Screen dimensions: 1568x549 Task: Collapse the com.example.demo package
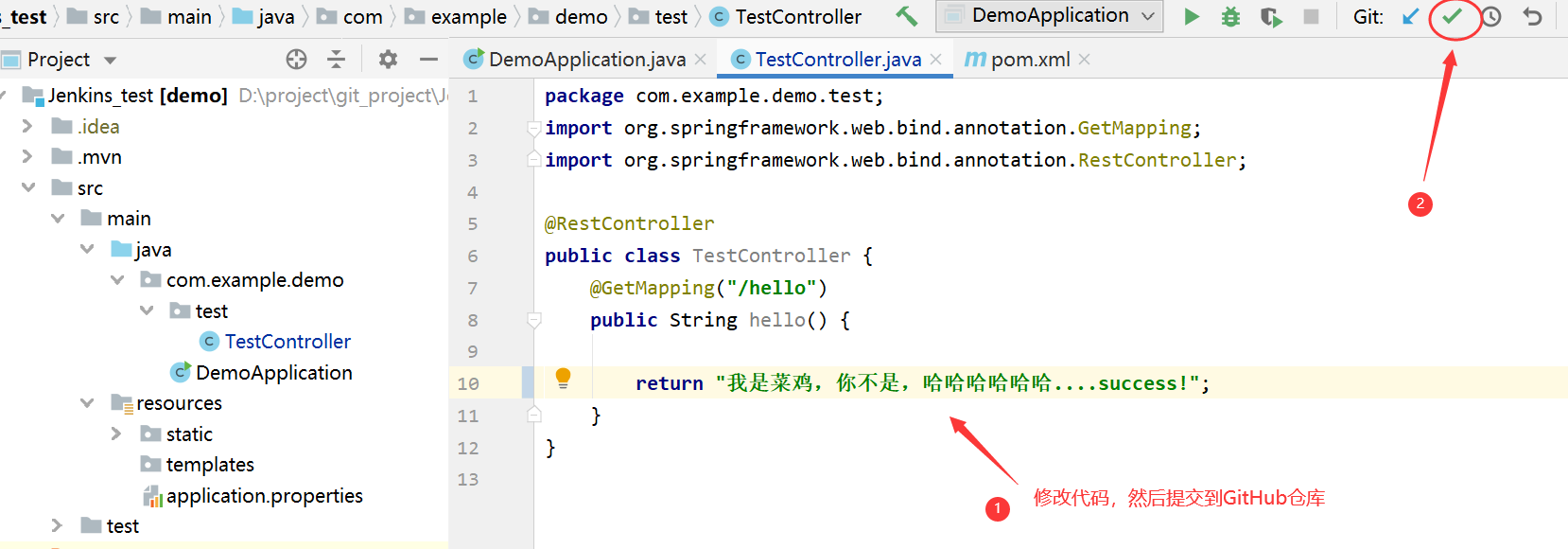[x=117, y=279]
